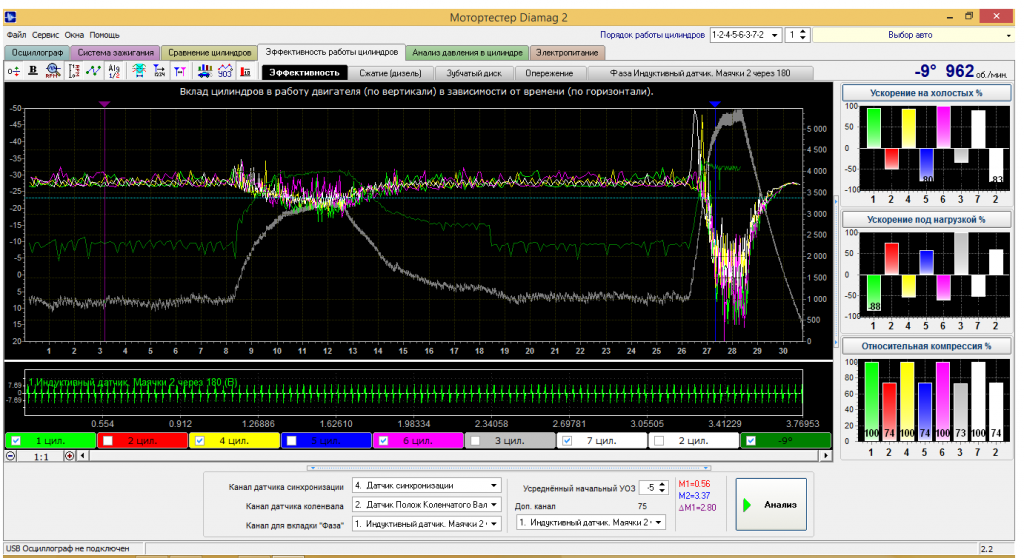Click the Ускорение на холостых % header

(925, 93)
